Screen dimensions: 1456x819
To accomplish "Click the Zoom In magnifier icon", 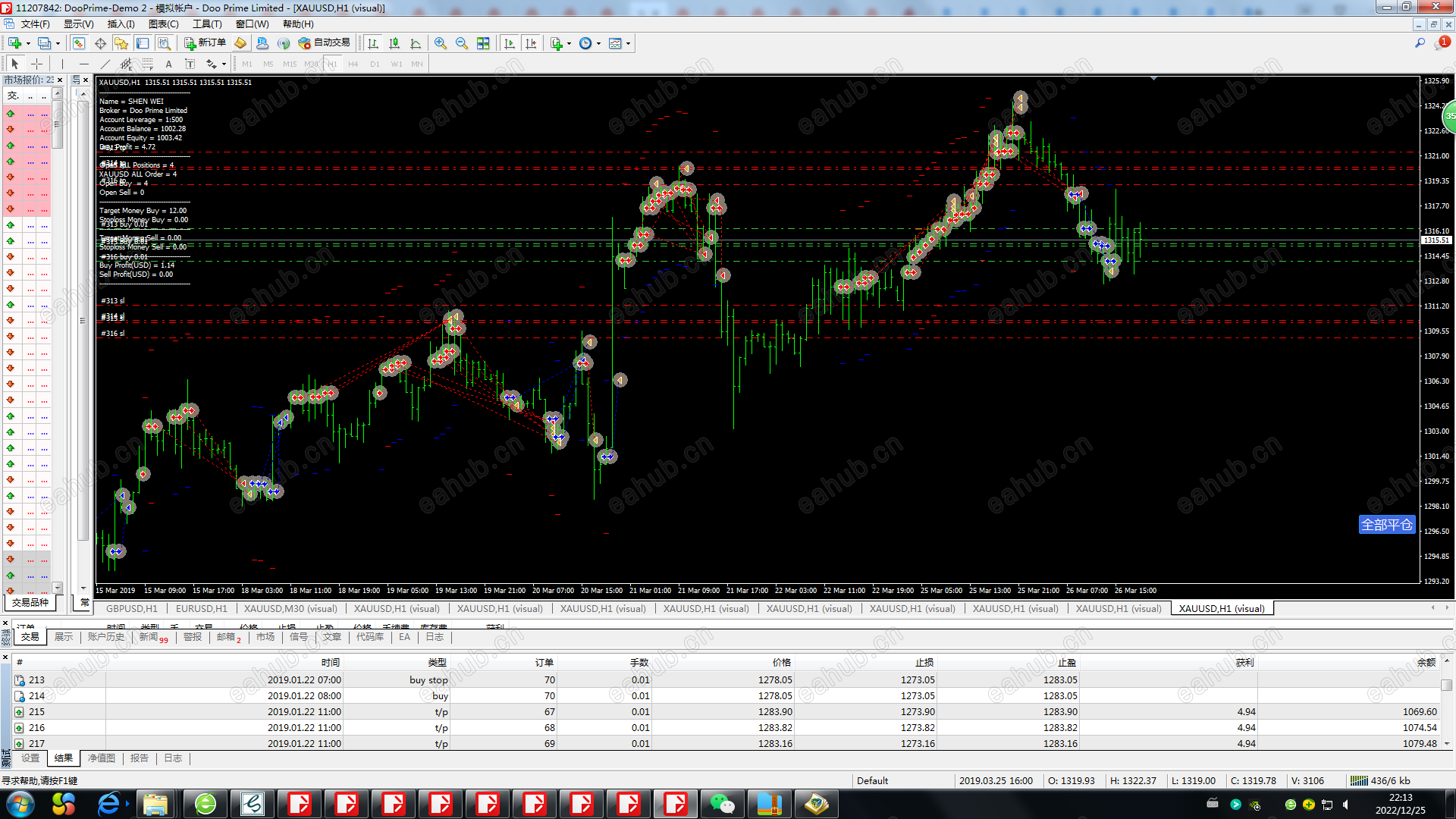I will coord(440,43).
